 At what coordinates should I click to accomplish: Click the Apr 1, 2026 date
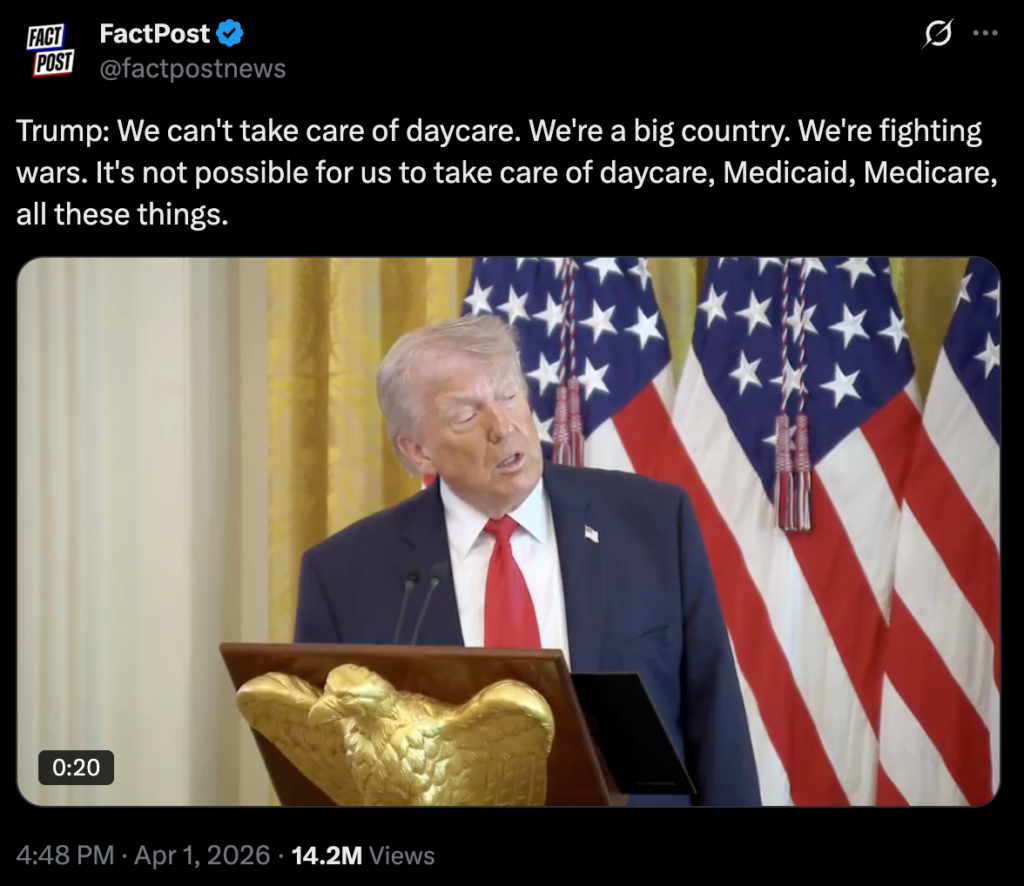click(x=202, y=855)
